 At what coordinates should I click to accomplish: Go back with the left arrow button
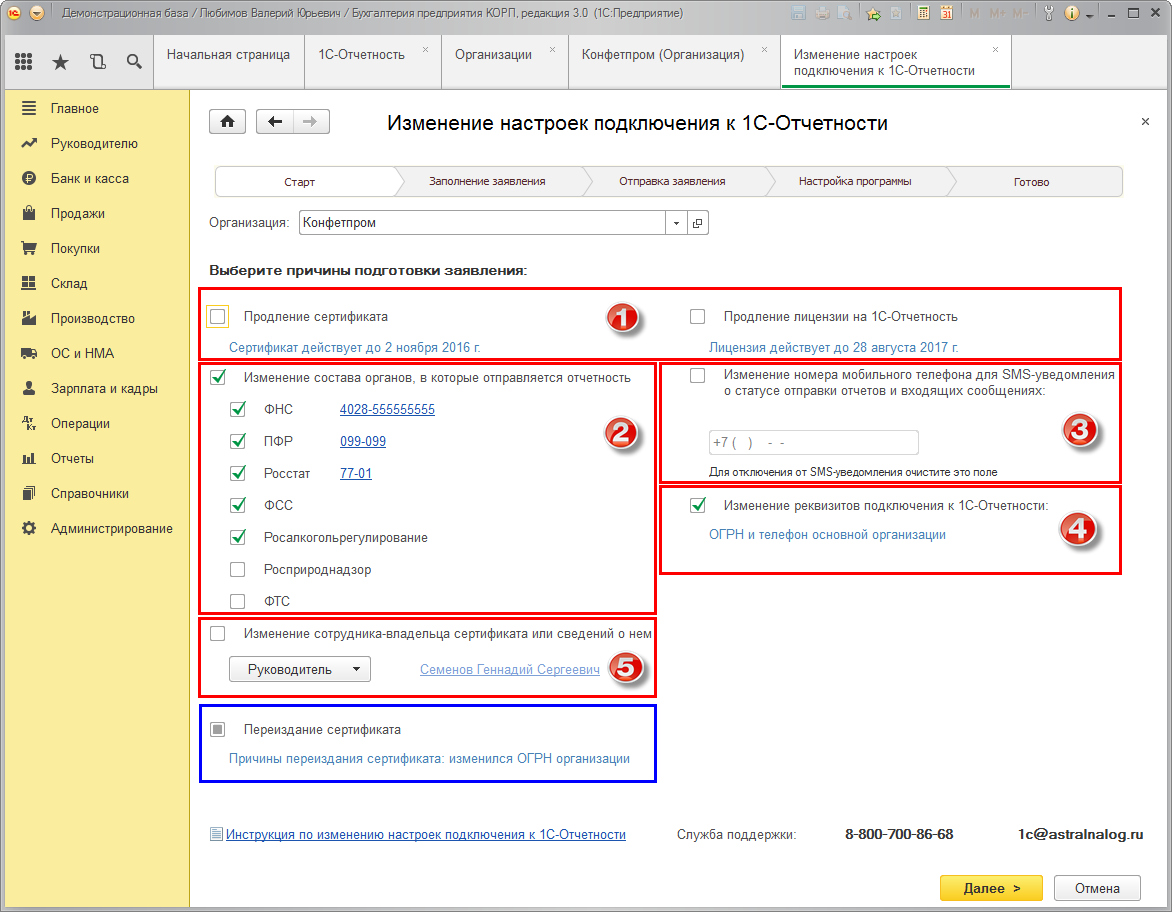(274, 121)
